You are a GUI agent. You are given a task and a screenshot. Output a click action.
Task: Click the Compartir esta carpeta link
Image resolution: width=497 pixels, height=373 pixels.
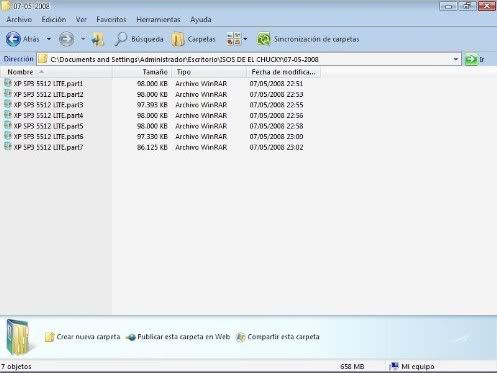(283, 337)
